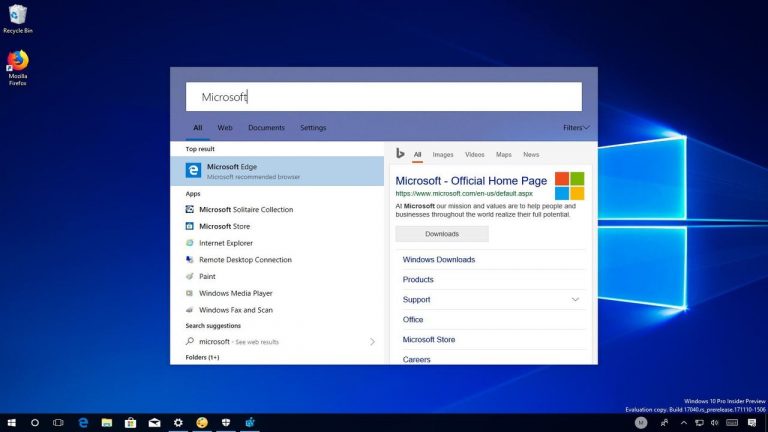
Task: Click the Microsoft recommended browser subtitle
Action: [x=253, y=177]
